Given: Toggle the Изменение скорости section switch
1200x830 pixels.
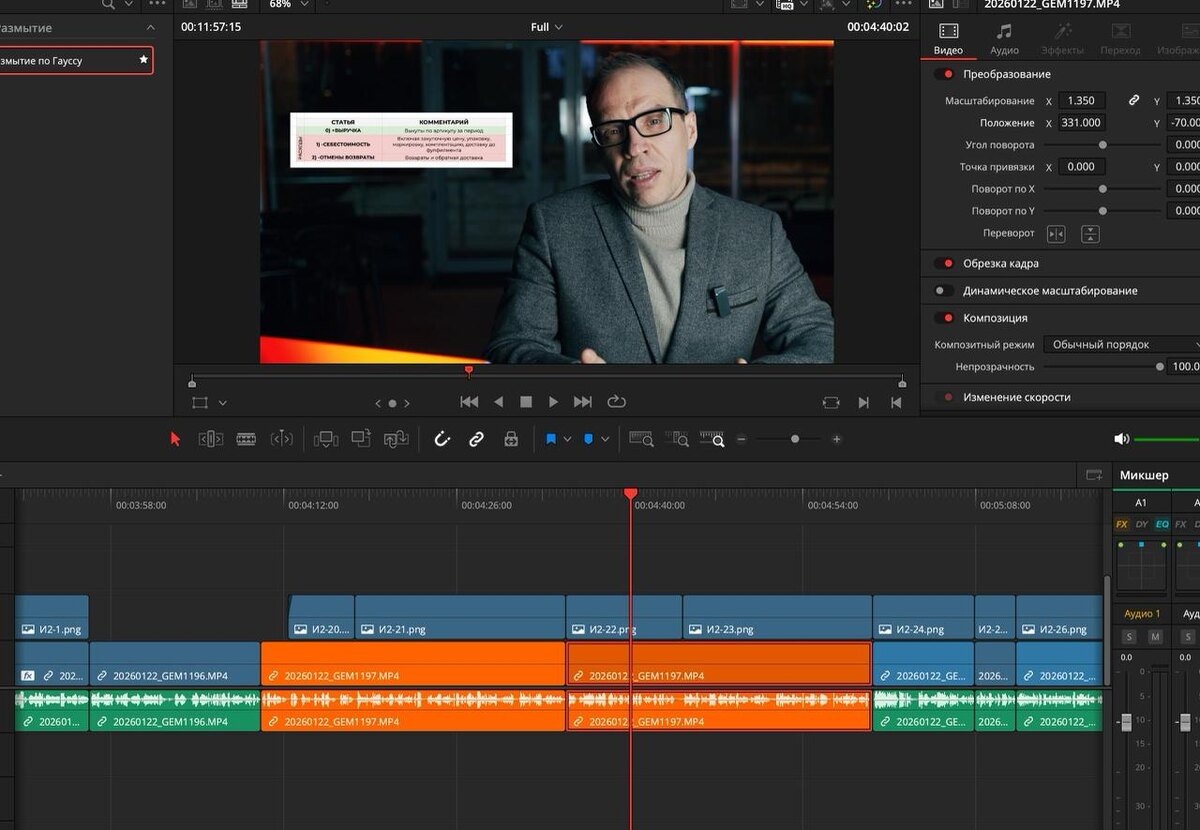Looking at the screenshot, I should click(x=943, y=397).
